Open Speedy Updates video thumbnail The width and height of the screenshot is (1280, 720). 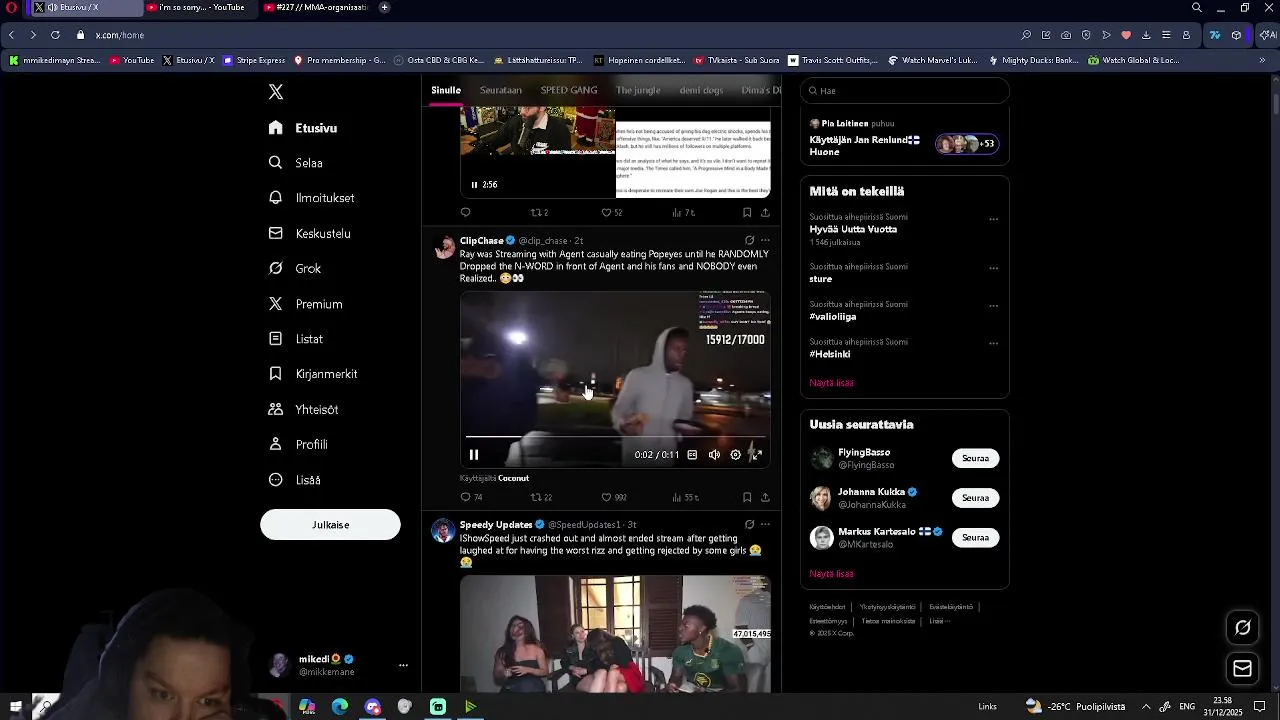click(615, 634)
